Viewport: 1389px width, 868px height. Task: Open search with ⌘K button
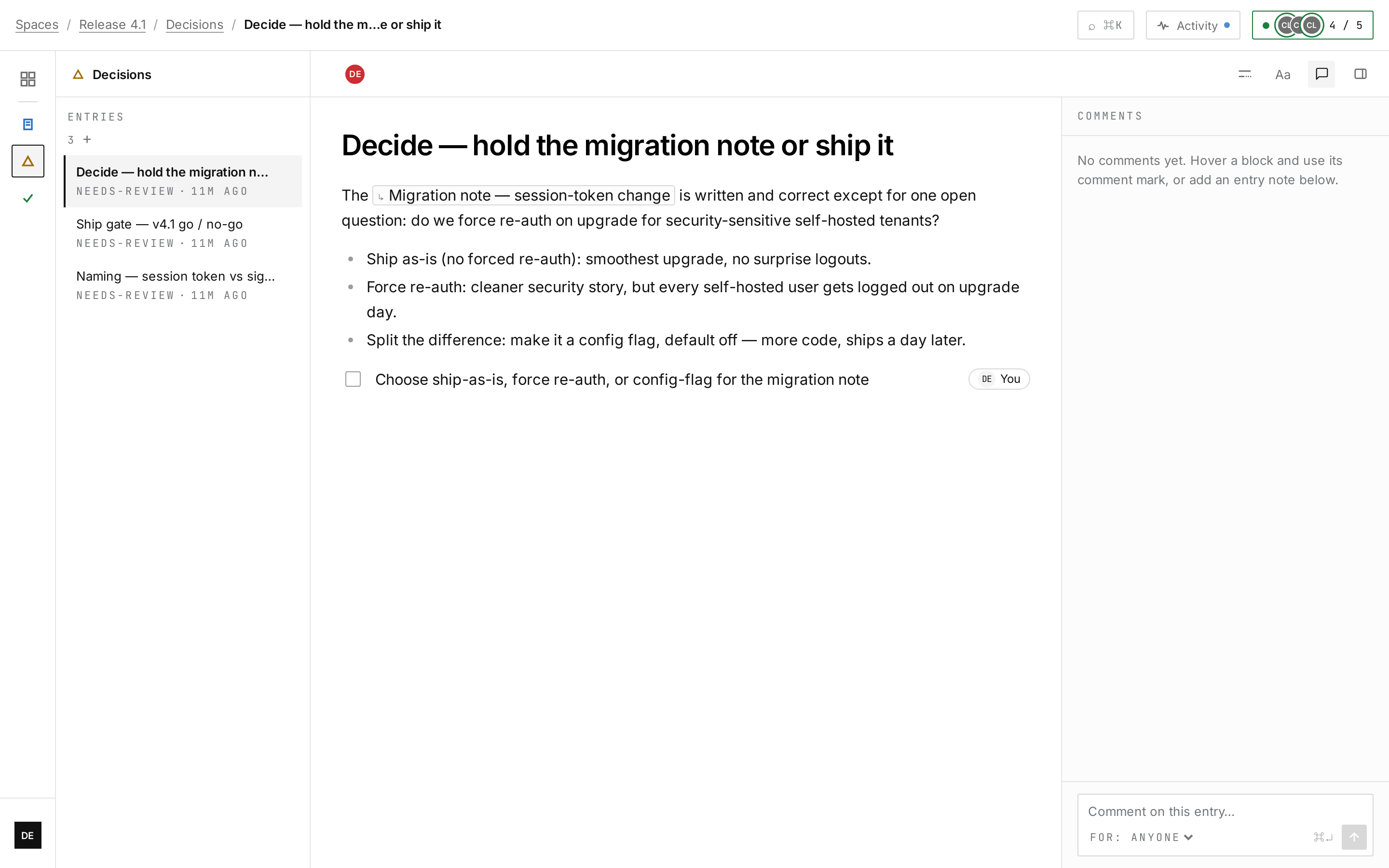pos(1105,25)
